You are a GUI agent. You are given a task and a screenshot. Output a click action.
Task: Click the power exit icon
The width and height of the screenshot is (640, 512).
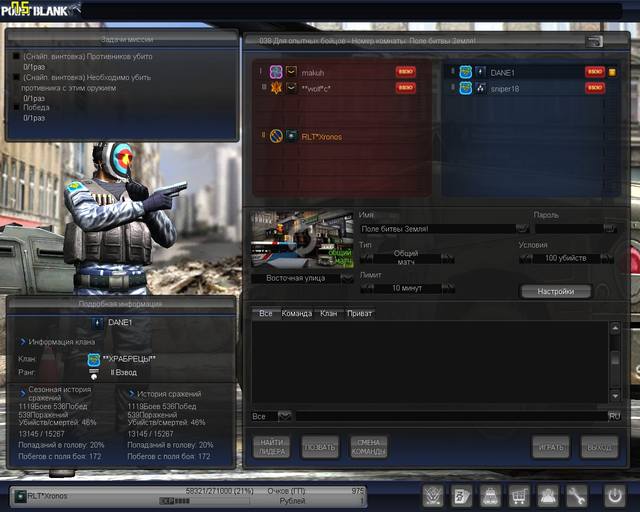tap(615, 496)
